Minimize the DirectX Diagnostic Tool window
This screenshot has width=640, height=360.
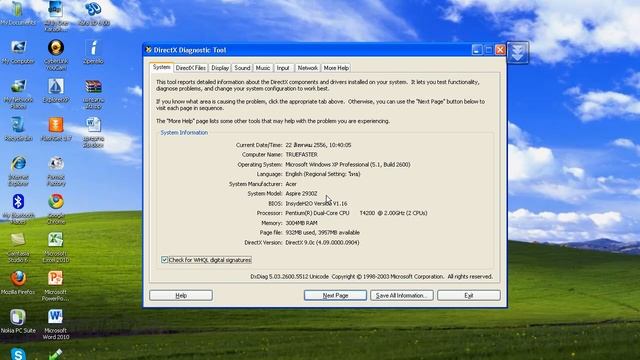point(477,50)
